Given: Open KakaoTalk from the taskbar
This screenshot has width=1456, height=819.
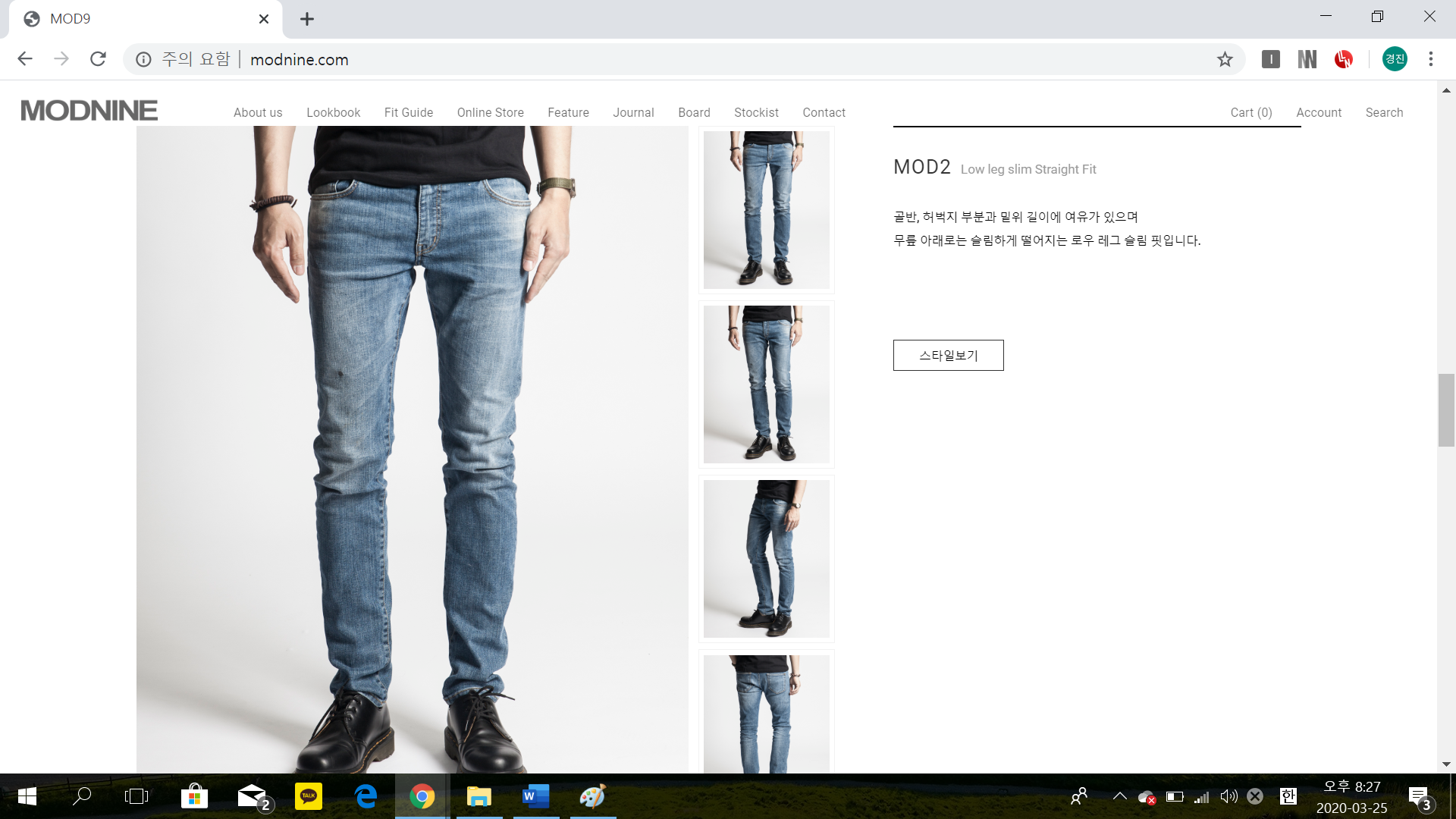Looking at the screenshot, I should tap(308, 796).
